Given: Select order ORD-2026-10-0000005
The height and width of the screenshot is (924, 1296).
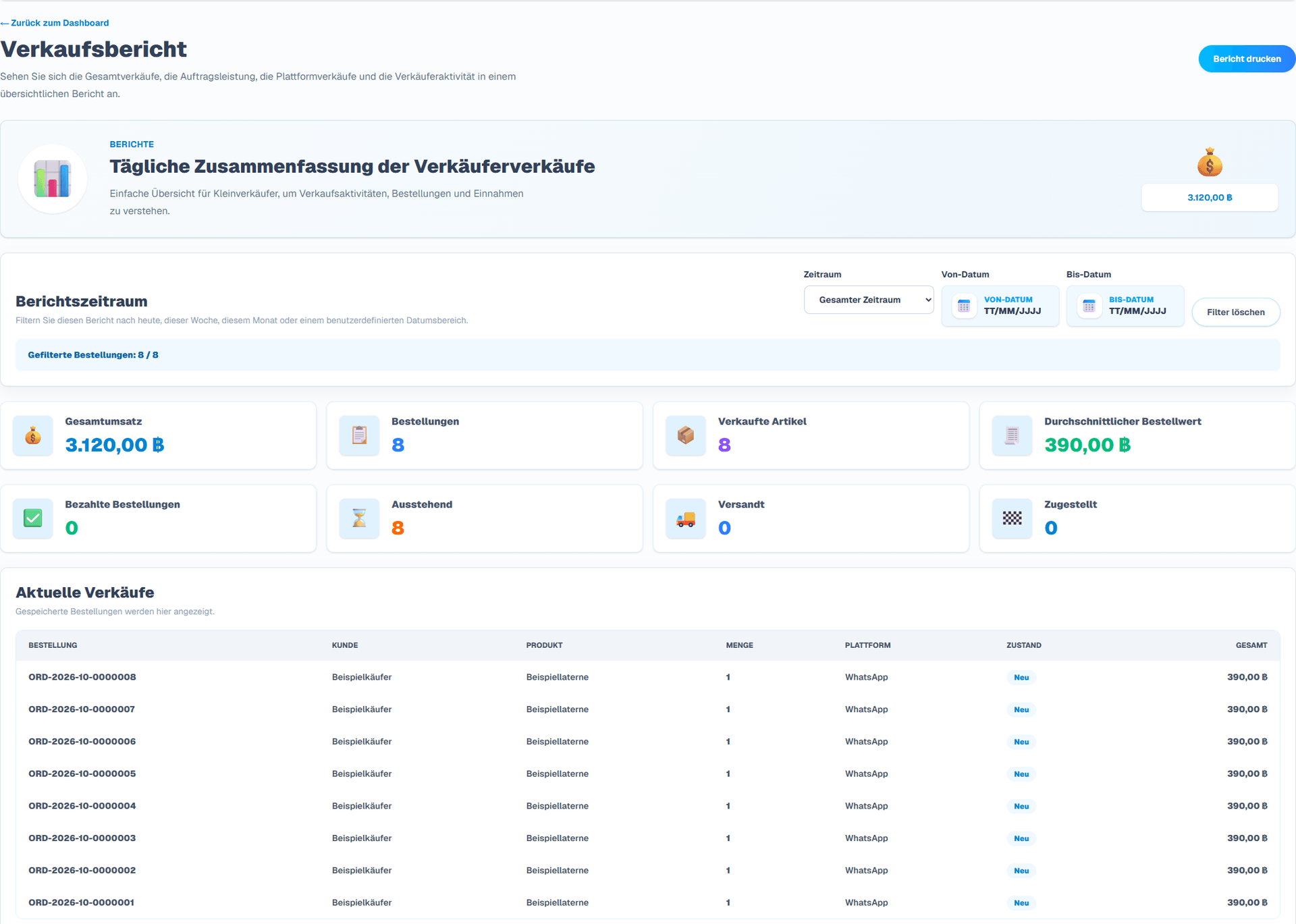Looking at the screenshot, I should click(82, 773).
